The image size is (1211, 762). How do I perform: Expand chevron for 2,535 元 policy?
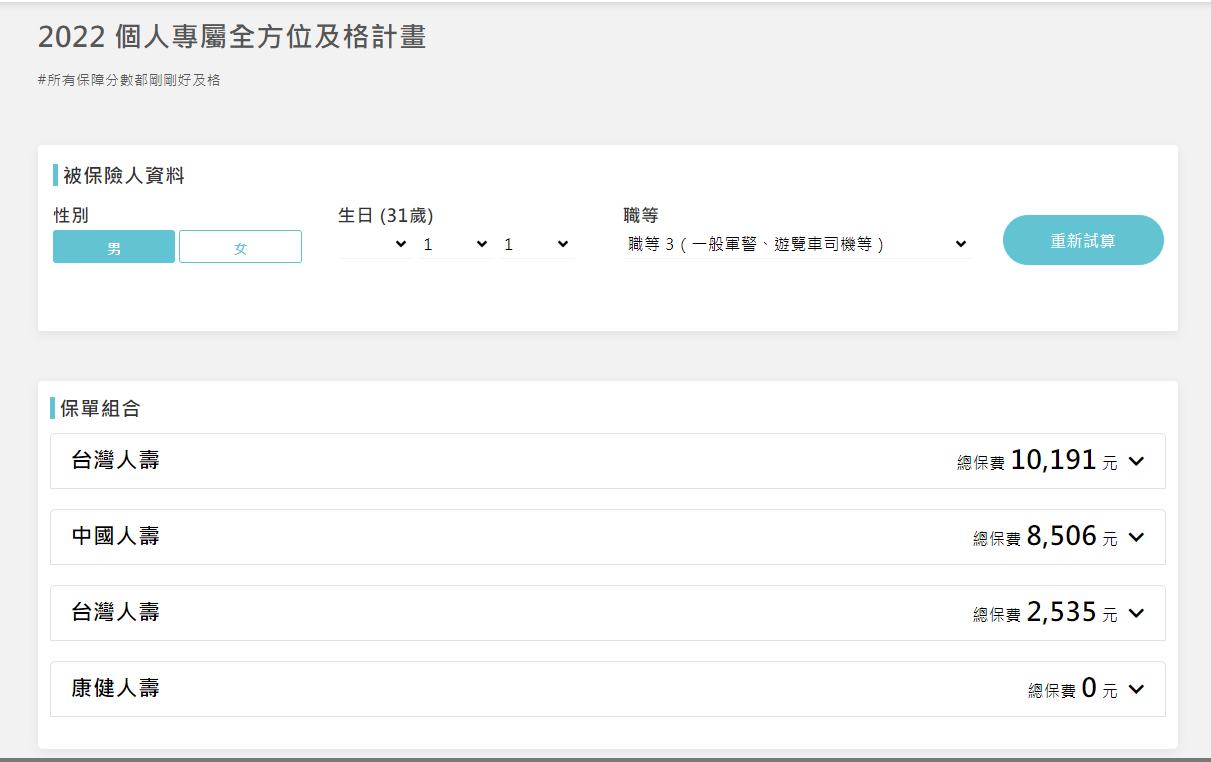tap(1135, 613)
